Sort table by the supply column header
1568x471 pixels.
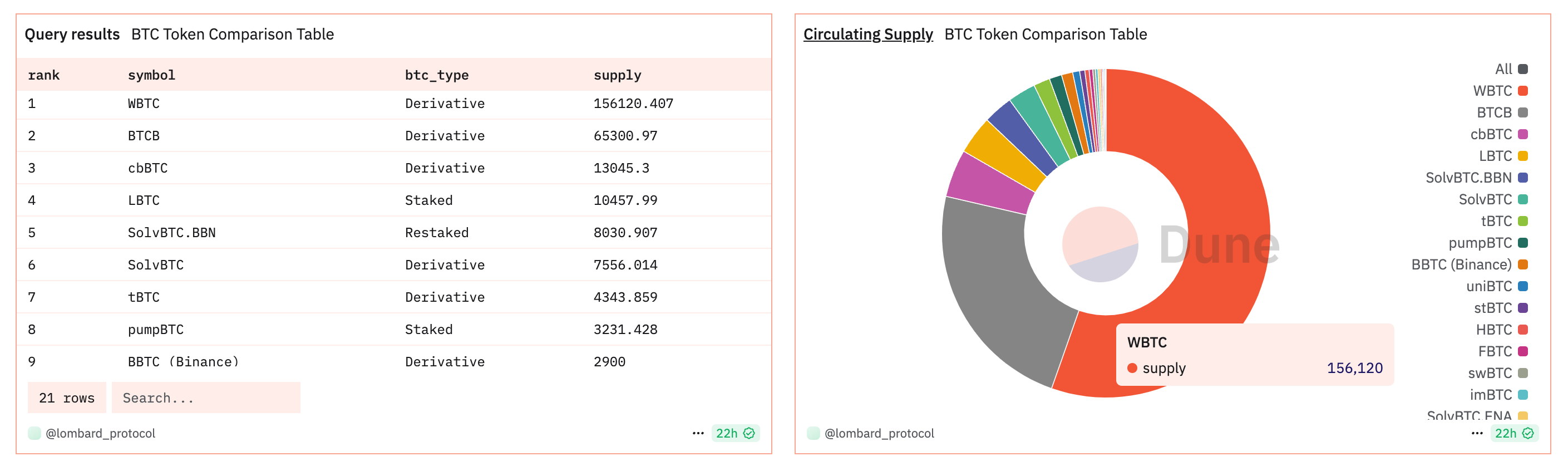tap(617, 75)
